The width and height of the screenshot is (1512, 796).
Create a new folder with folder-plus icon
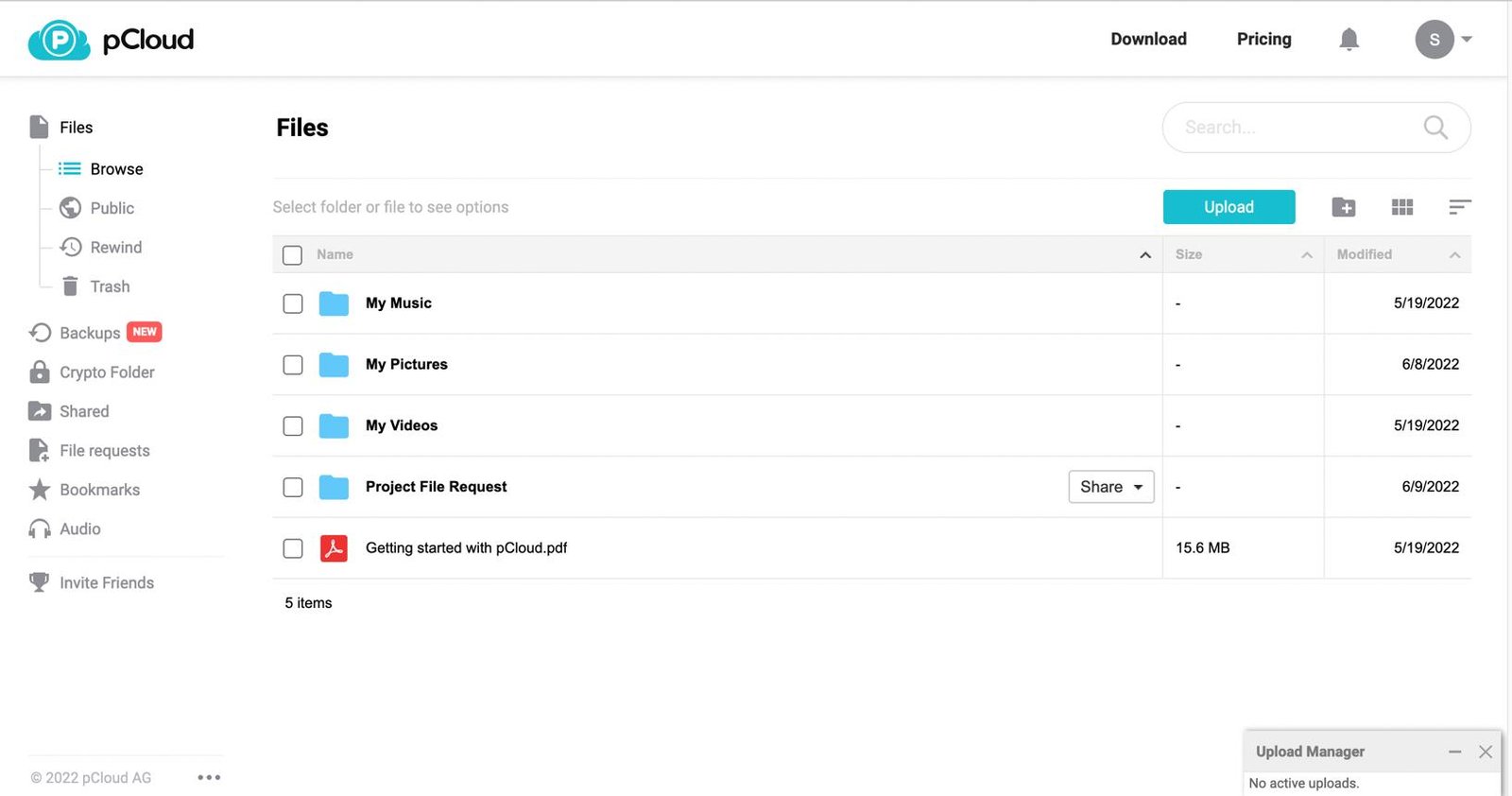(1343, 207)
